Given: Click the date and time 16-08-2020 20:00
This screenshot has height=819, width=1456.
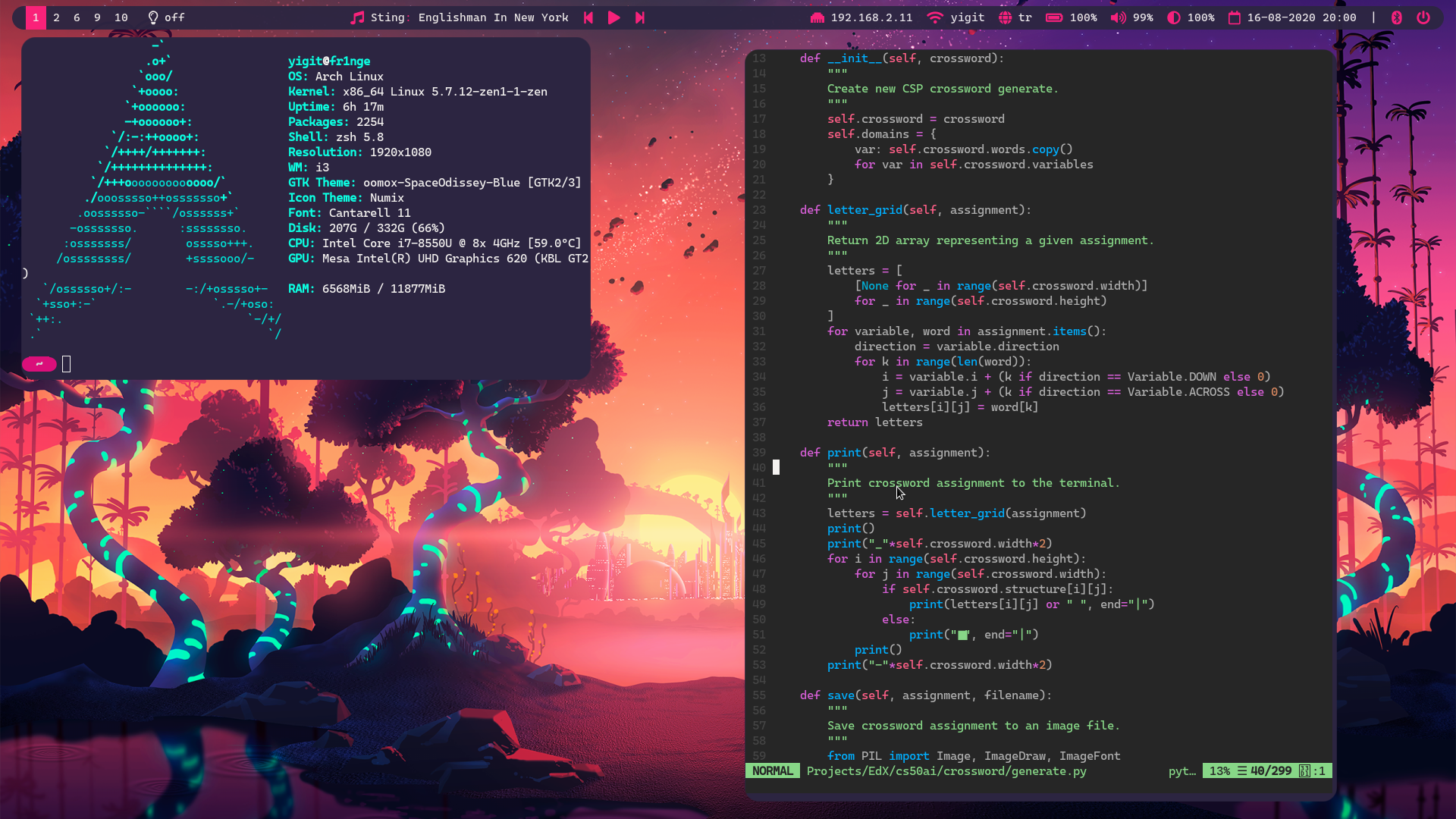Looking at the screenshot, I should 1301,17.
